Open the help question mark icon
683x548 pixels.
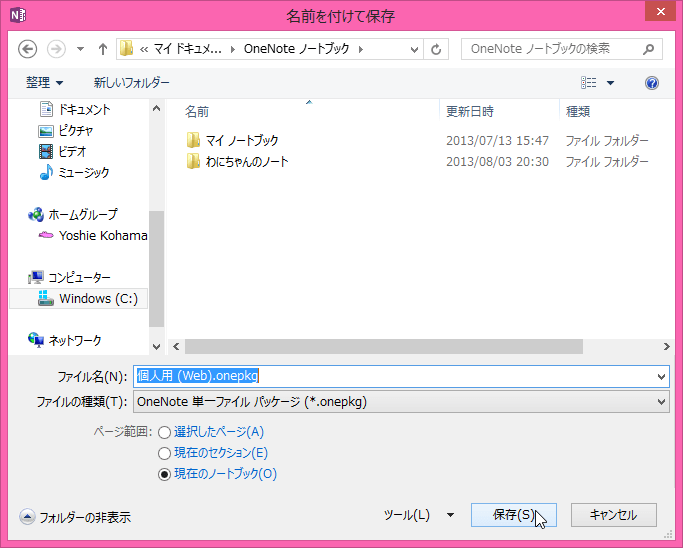coord(652,83)
